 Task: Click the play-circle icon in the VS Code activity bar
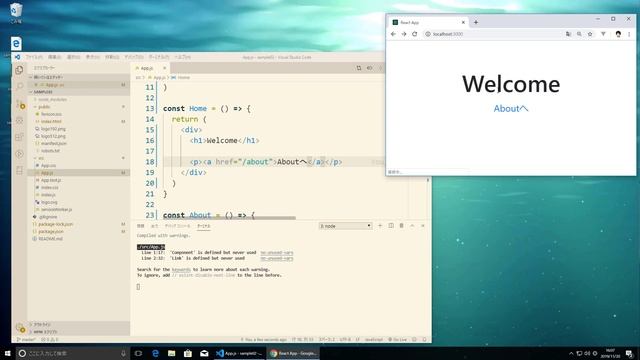pyautogui.click(x=19, y=154)
